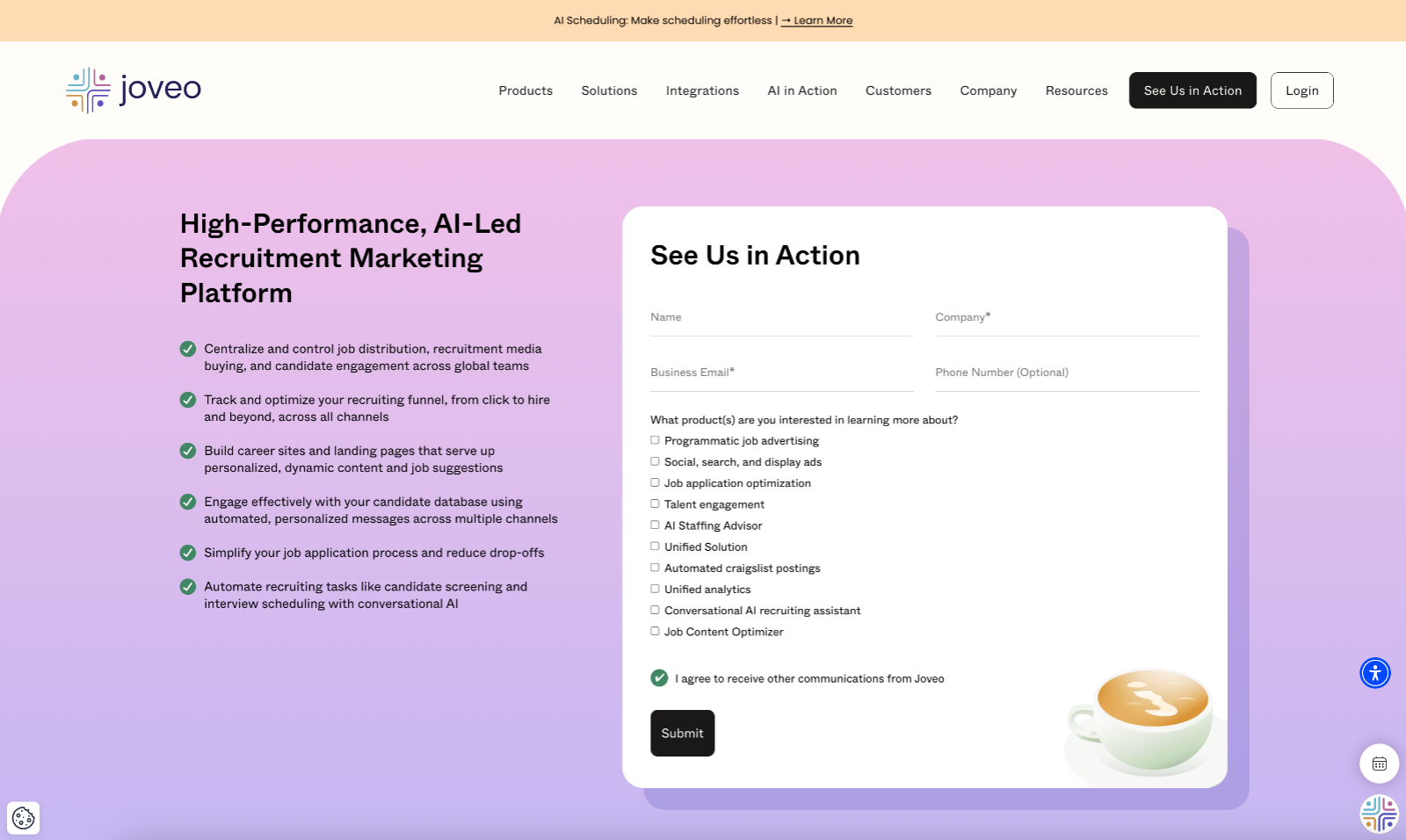Follow the Learn More banner link

tap(816, 20)
